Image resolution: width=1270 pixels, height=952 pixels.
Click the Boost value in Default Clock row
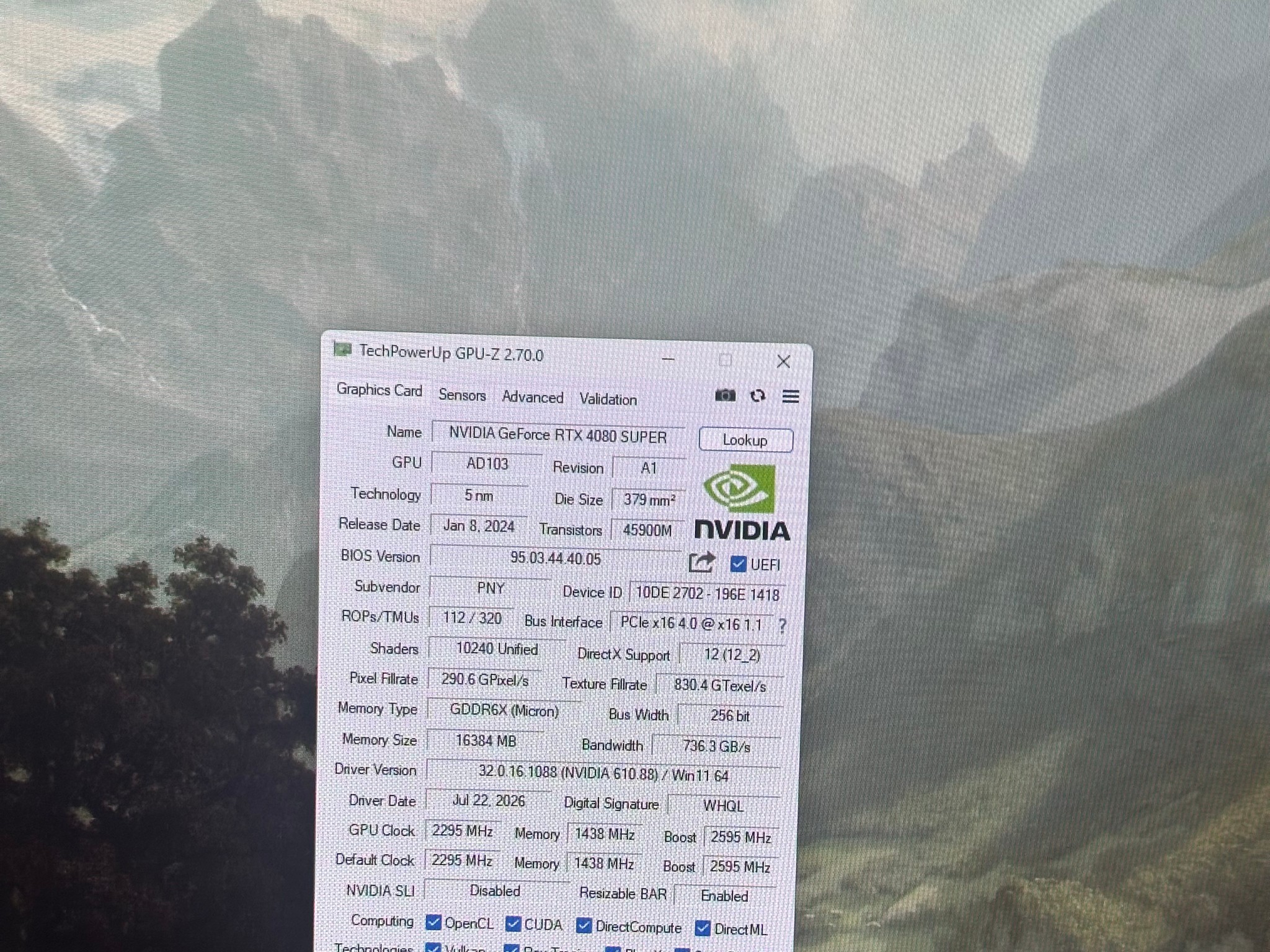coord(740,867)
